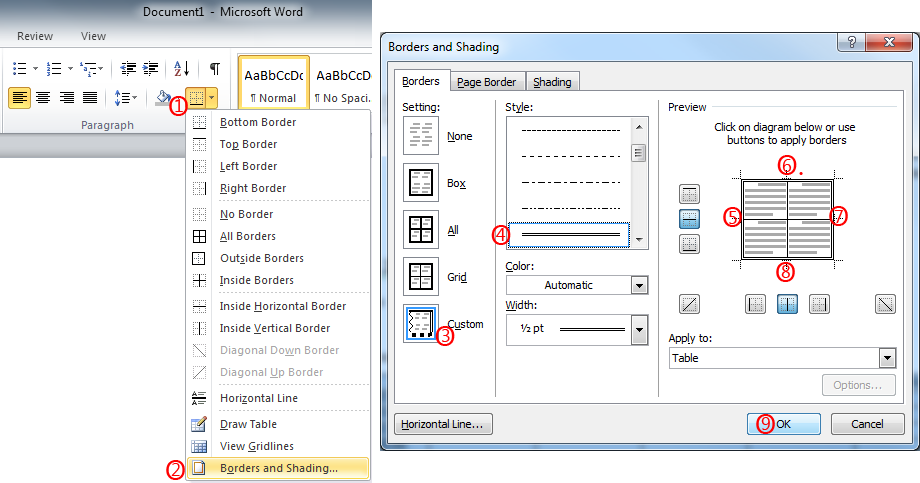The image size is (920, 483).
Task: Toggle bottom border preview button
Action: click(x=689, y=244)
